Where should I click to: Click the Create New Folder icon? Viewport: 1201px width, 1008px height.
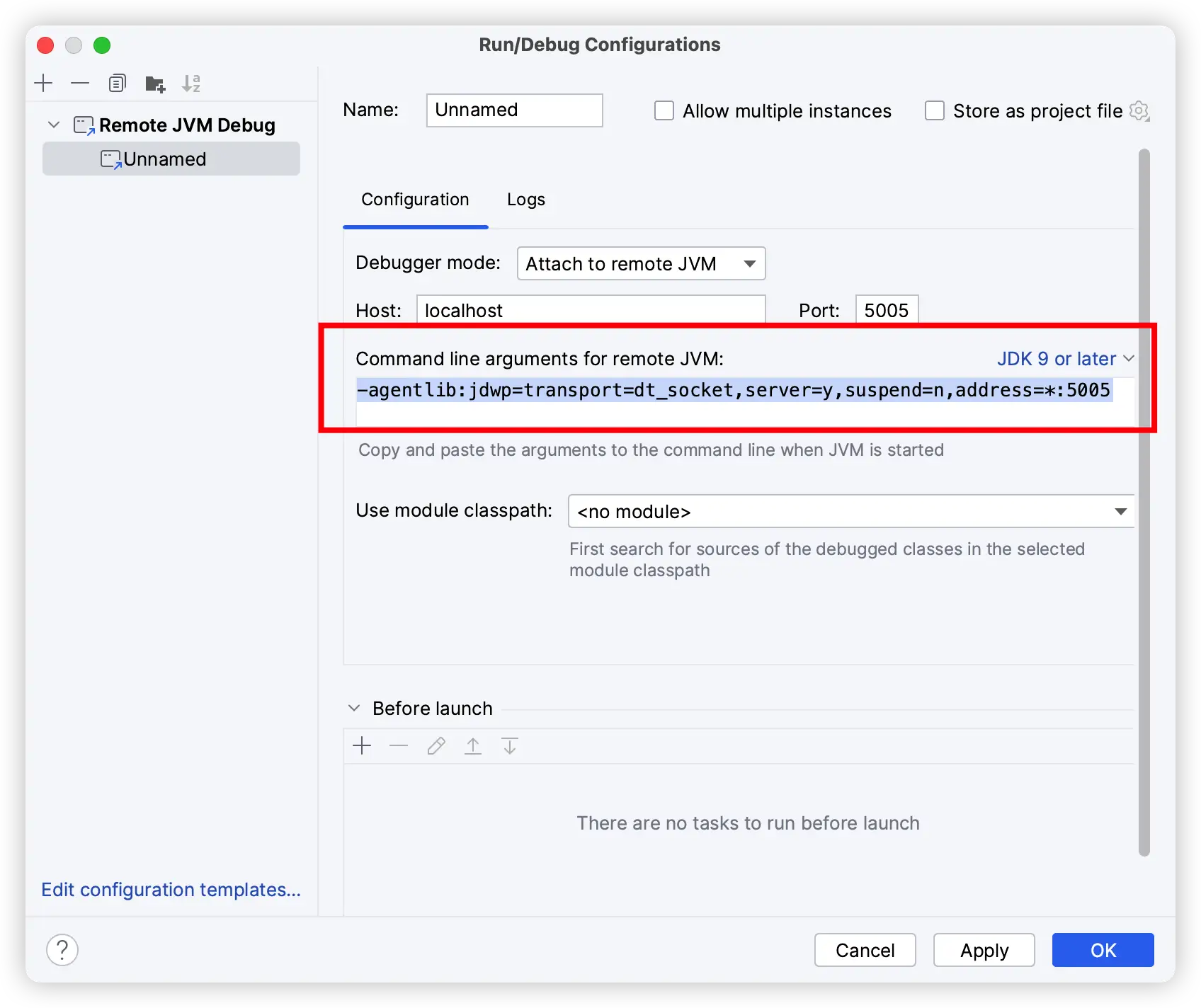click(155, 84)
